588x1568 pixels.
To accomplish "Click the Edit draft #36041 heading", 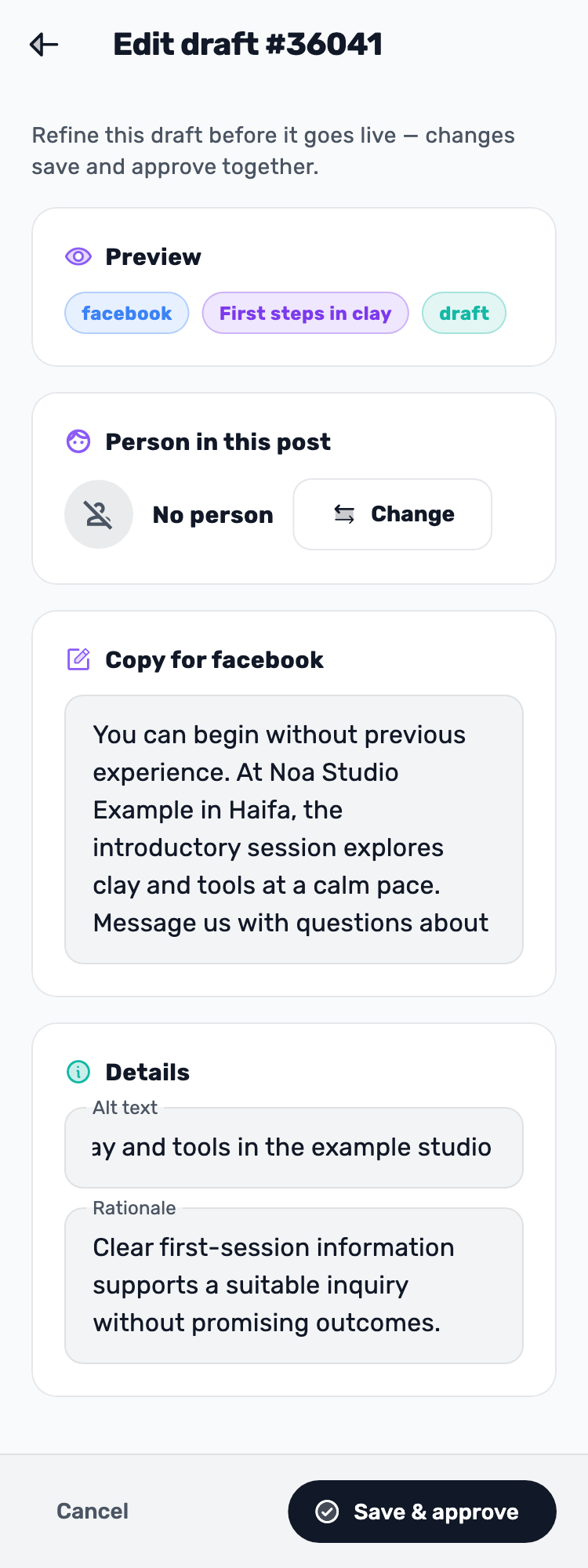I will 248,45.
